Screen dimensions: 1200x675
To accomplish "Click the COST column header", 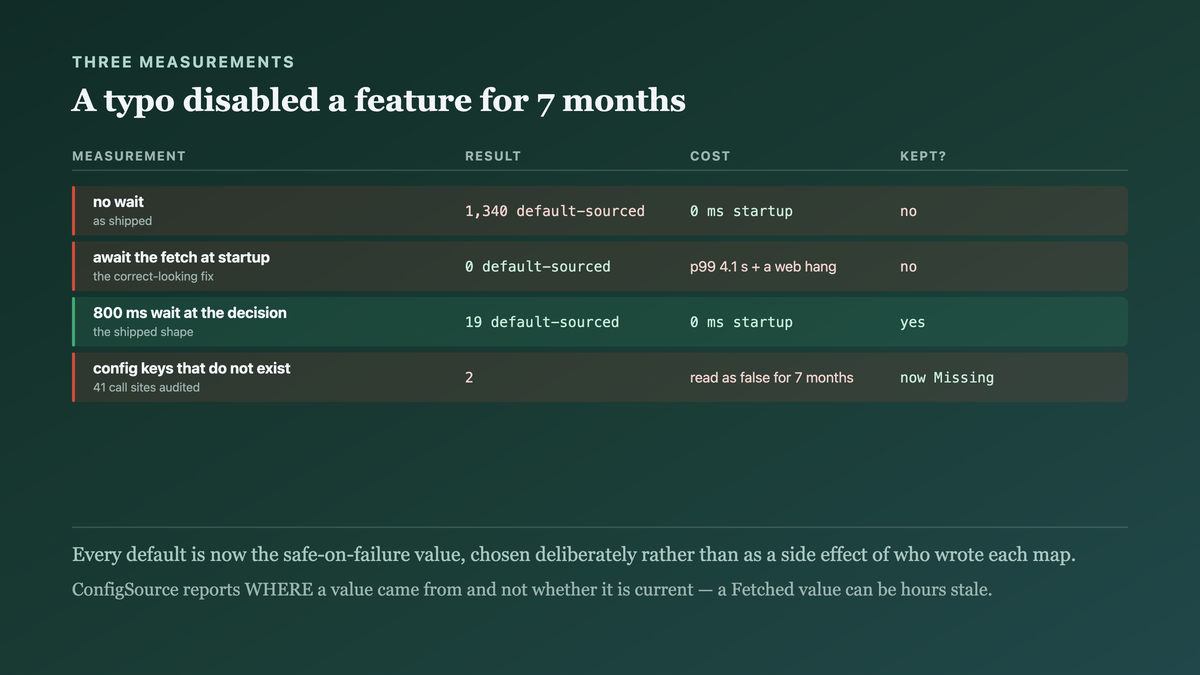I will point(710,156).
